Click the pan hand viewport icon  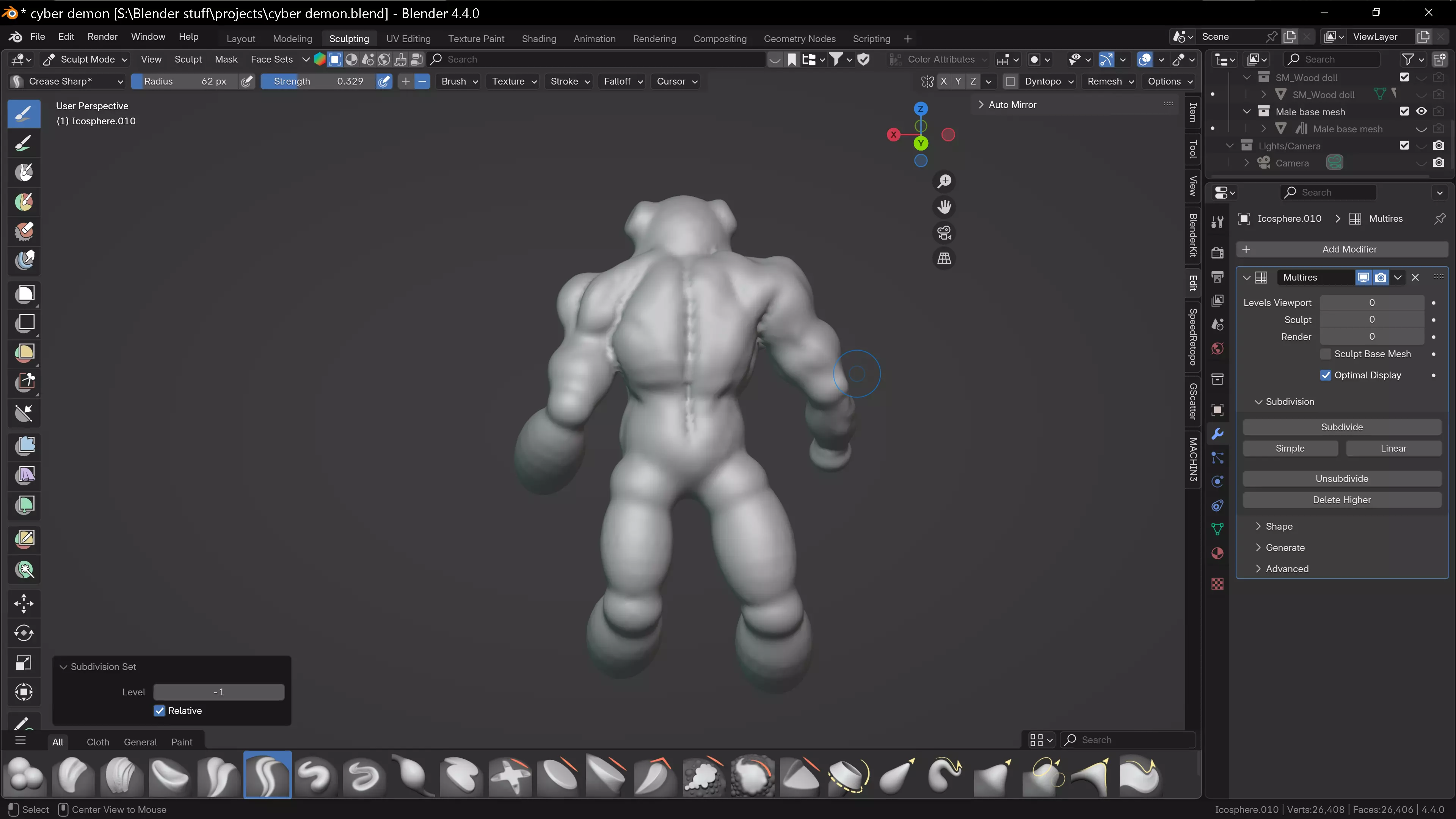944,207
